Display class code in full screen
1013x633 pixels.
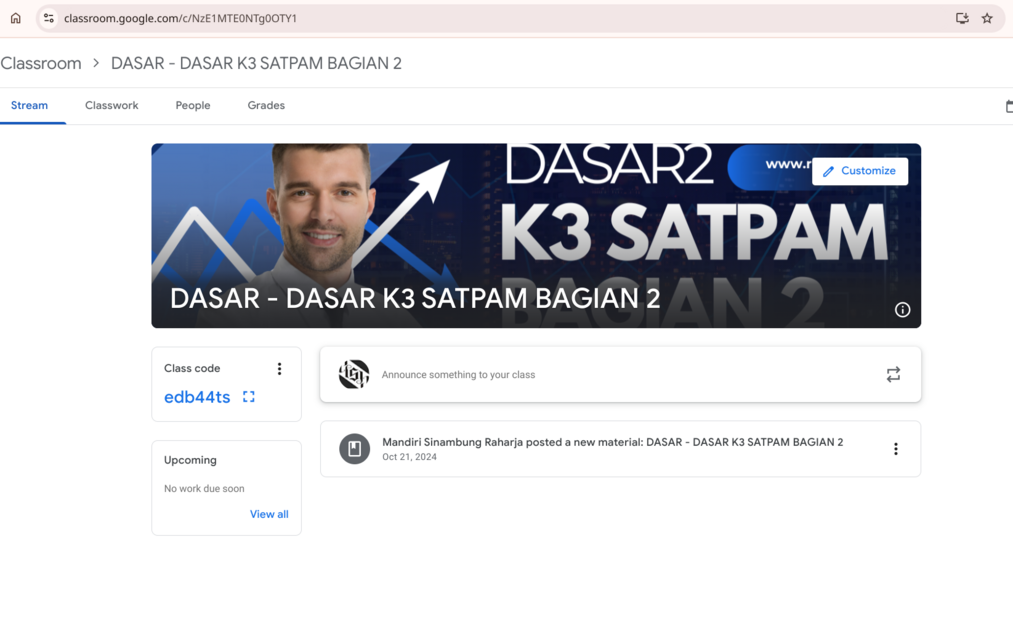point(249,397)
